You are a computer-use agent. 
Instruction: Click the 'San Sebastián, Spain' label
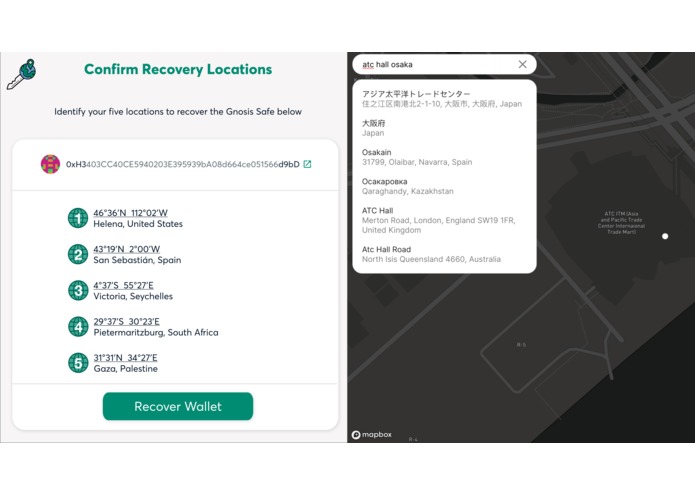137,260
